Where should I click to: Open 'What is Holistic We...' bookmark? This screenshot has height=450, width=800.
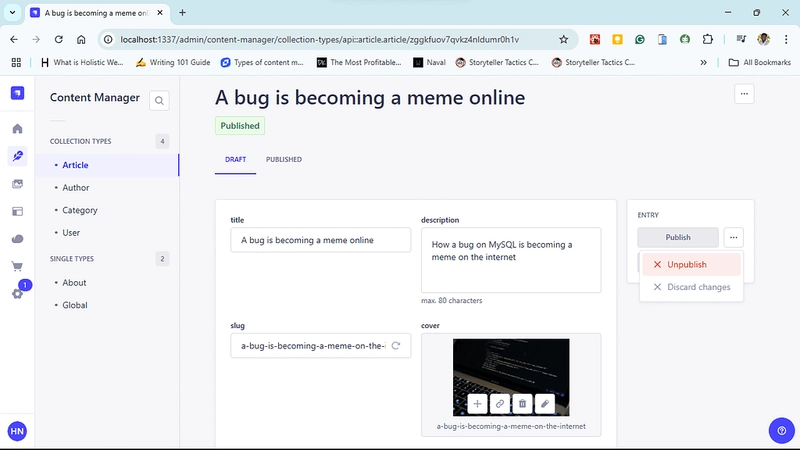coord(82,62)
